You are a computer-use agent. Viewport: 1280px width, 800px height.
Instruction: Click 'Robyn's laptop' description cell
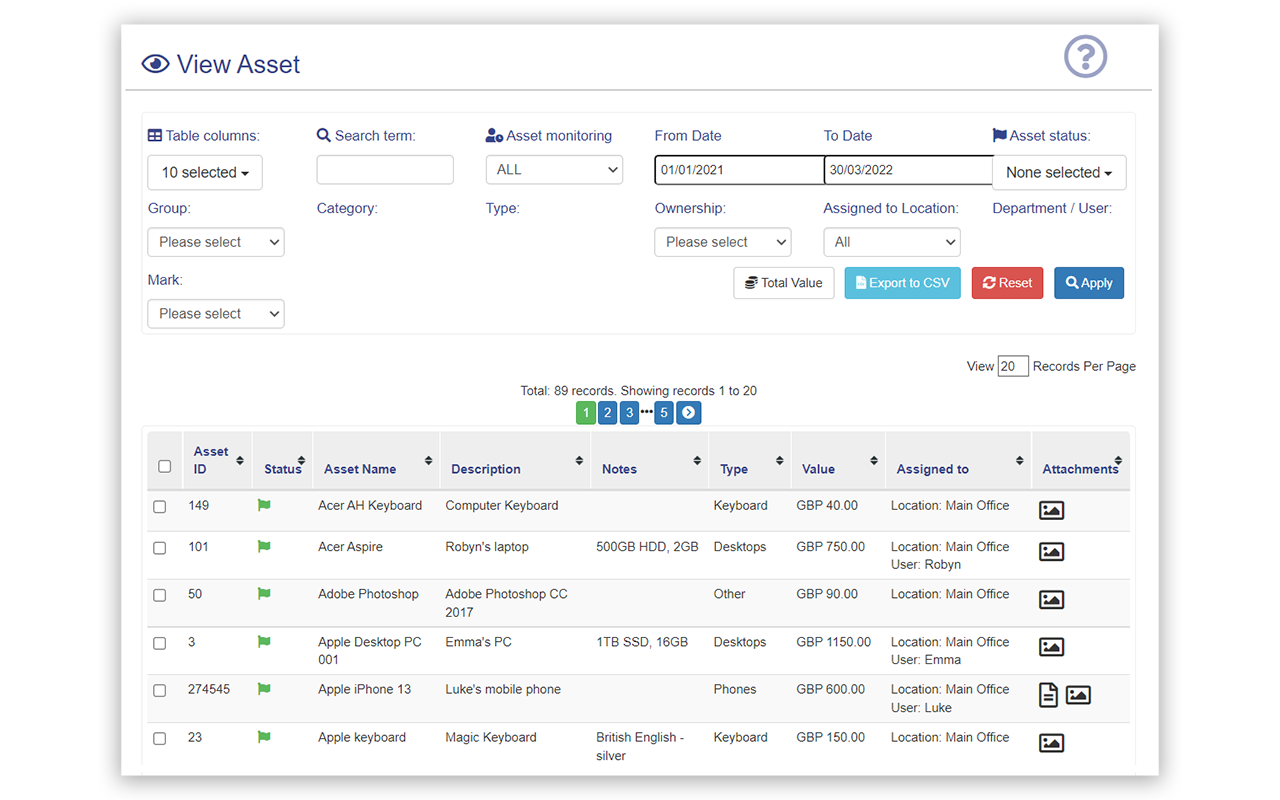tap(487, 547)
